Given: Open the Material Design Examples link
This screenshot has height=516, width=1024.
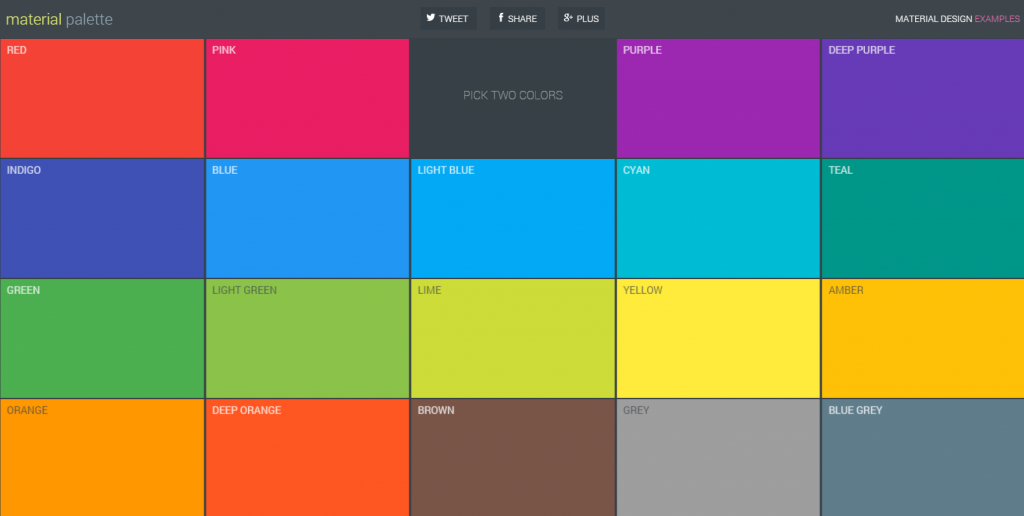Looking at the screenshot, I should coord(957,19).
